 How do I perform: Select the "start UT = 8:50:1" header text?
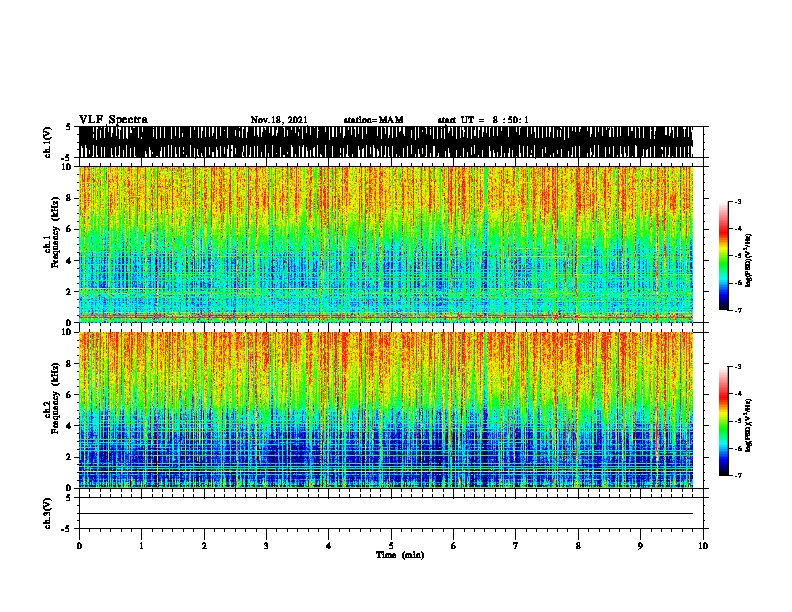click(x=483, y=120)
